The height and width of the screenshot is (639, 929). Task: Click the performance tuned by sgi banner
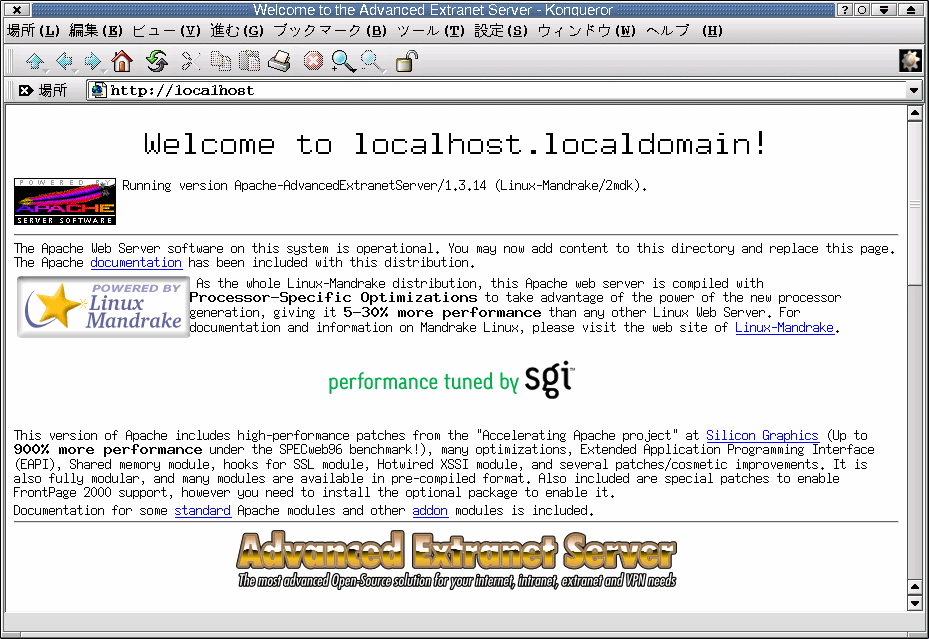[x=451, y=379]
